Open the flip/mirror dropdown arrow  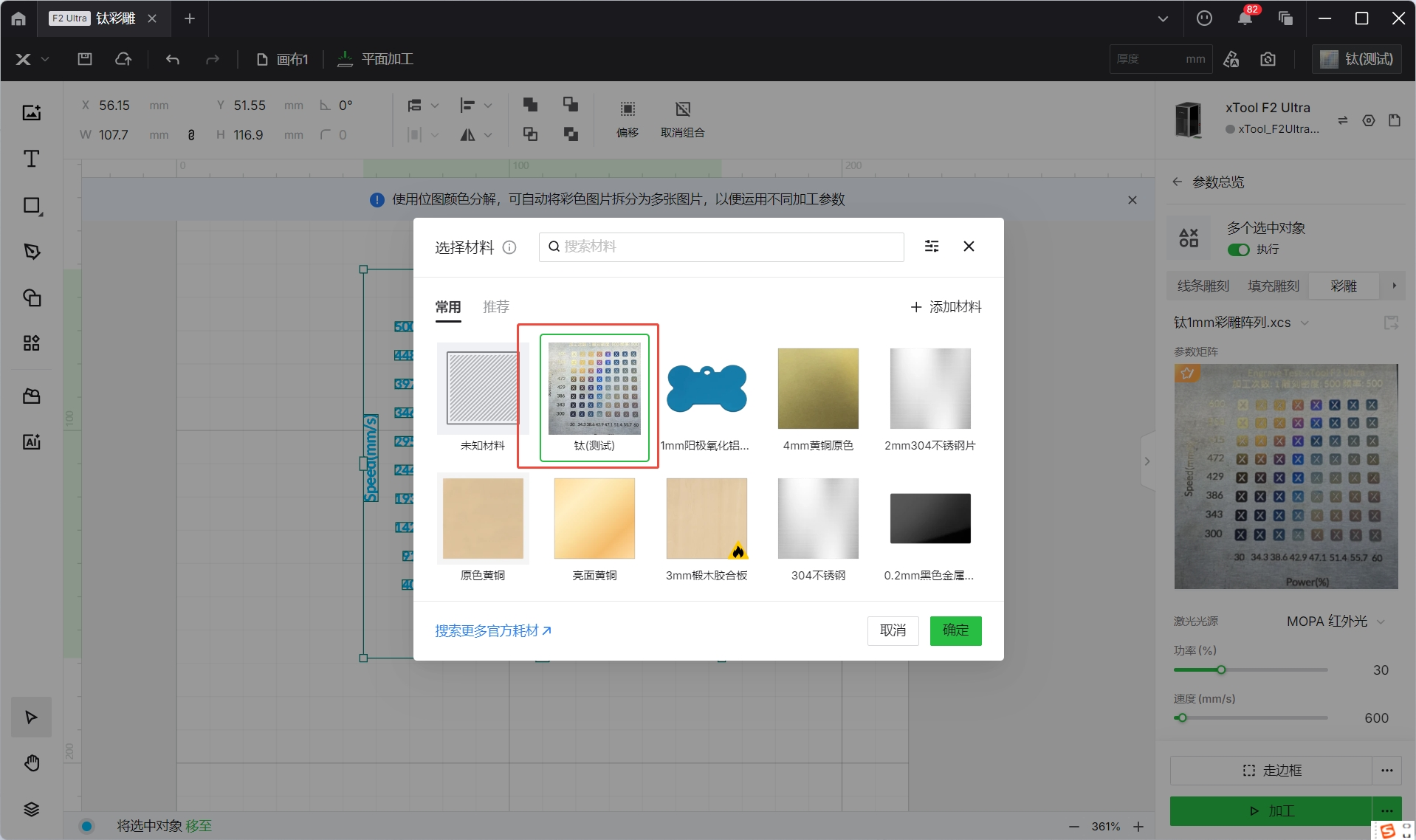tap(488, 135)
